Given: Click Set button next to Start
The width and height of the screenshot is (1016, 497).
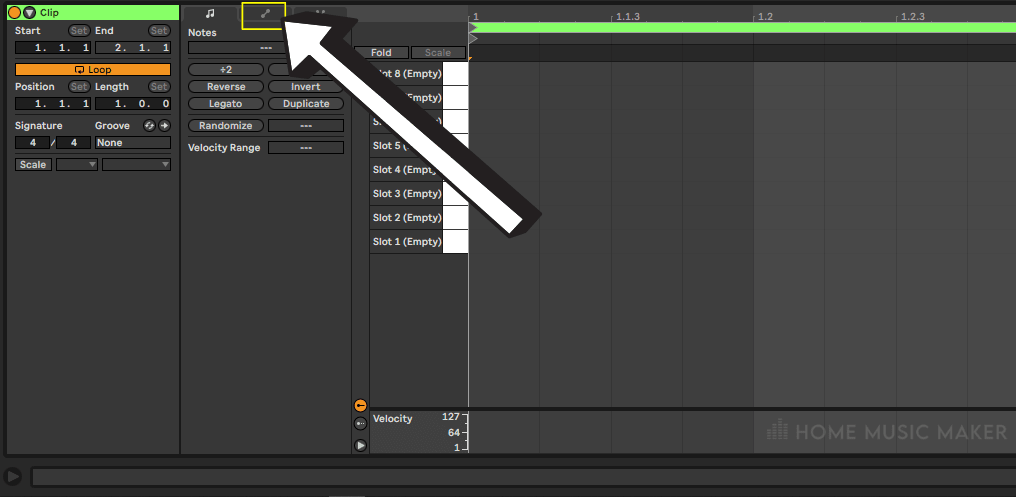Looking at the screenshot, I should pyautogui.click(x=79, y=30).
